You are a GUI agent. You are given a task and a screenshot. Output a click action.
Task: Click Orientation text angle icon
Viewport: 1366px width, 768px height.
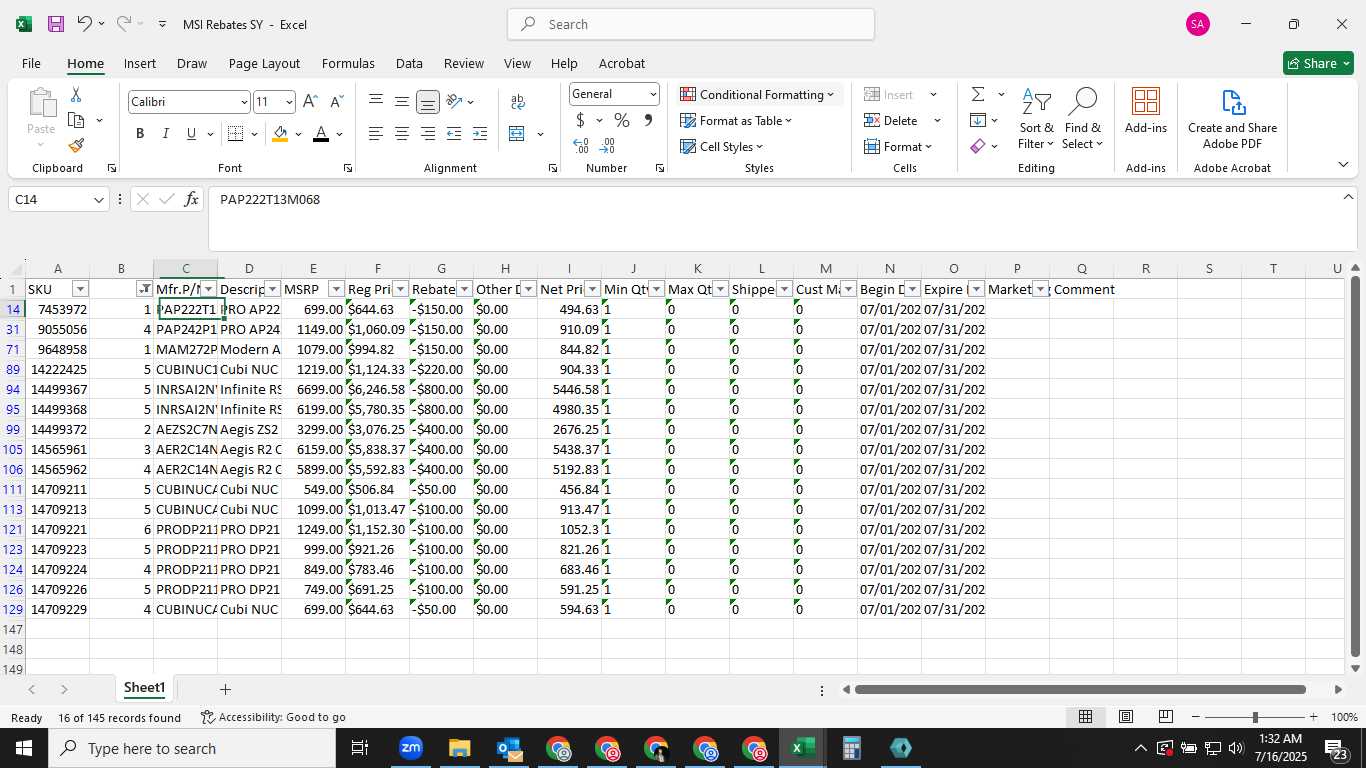tap(454, 102)
